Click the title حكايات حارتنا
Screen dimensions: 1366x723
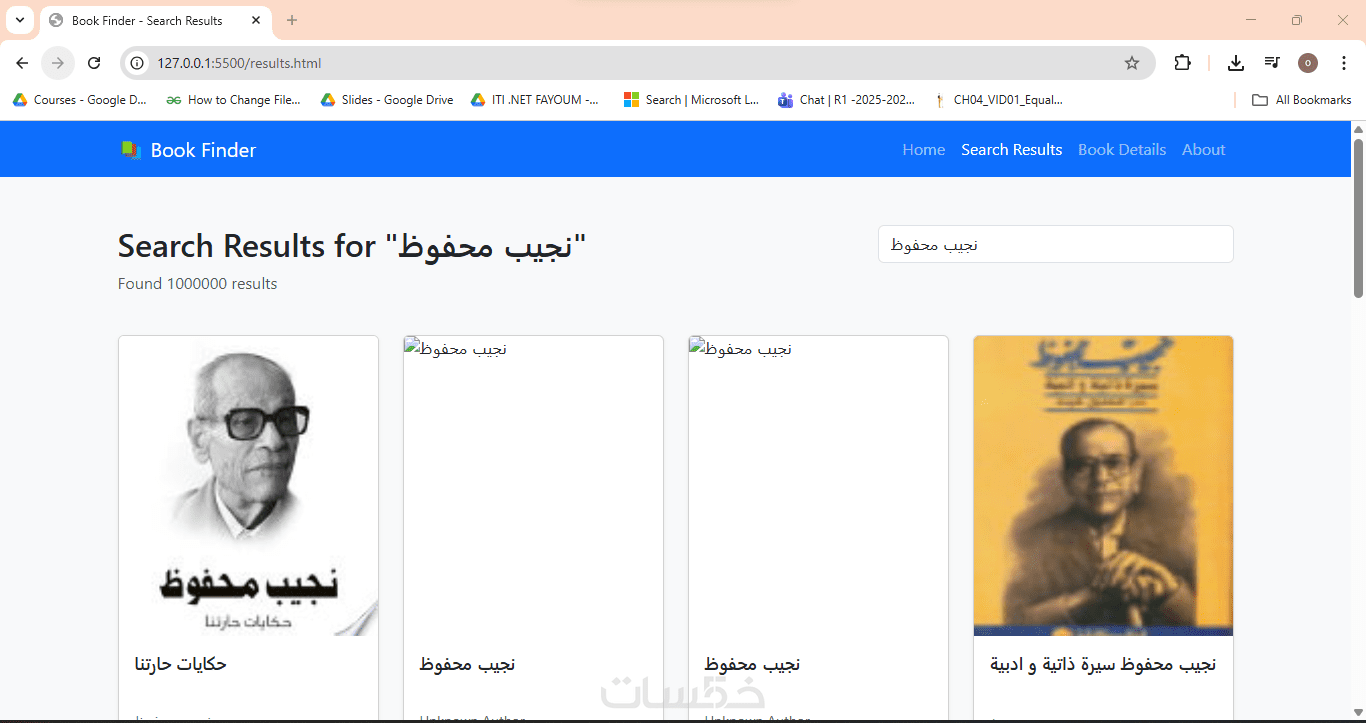181,664
